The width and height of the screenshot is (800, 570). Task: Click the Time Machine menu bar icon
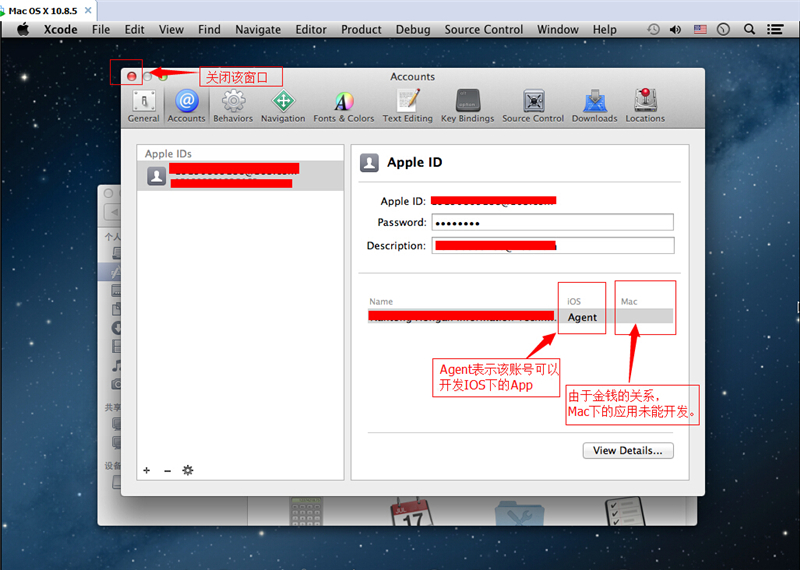coord(654,30)
